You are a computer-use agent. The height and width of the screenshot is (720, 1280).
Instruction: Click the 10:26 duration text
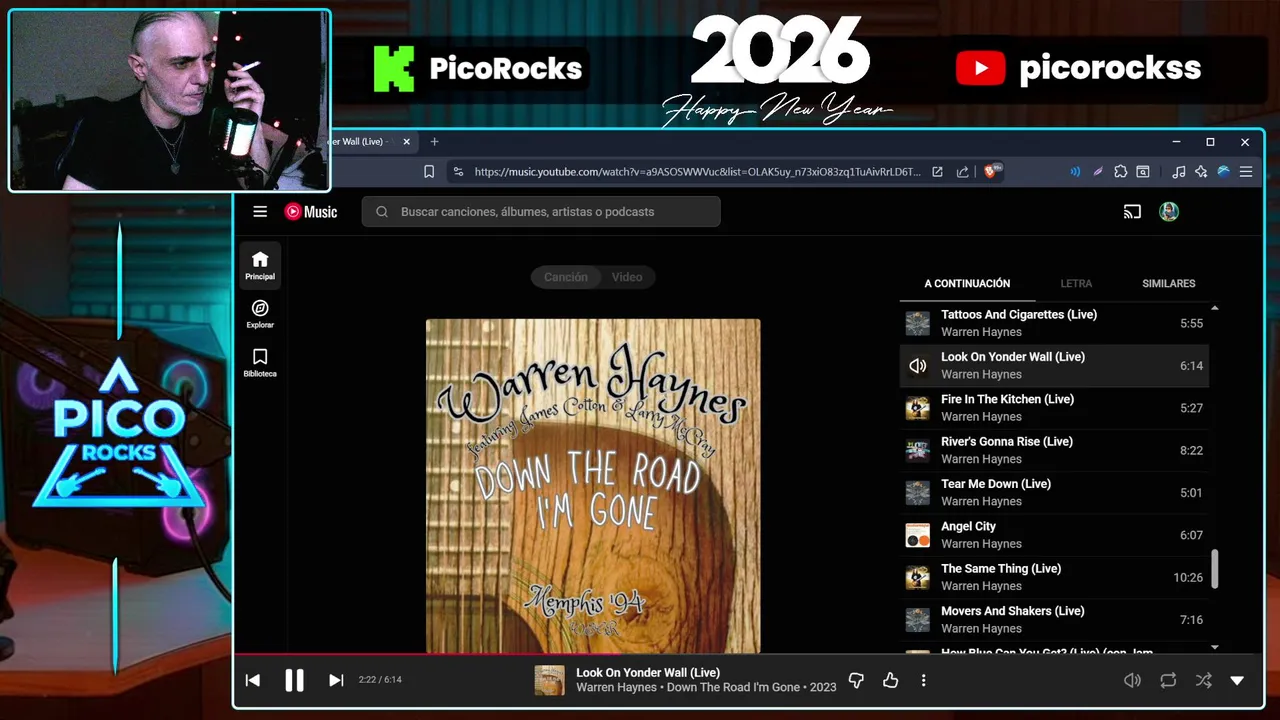click(x=1188, y=578)
